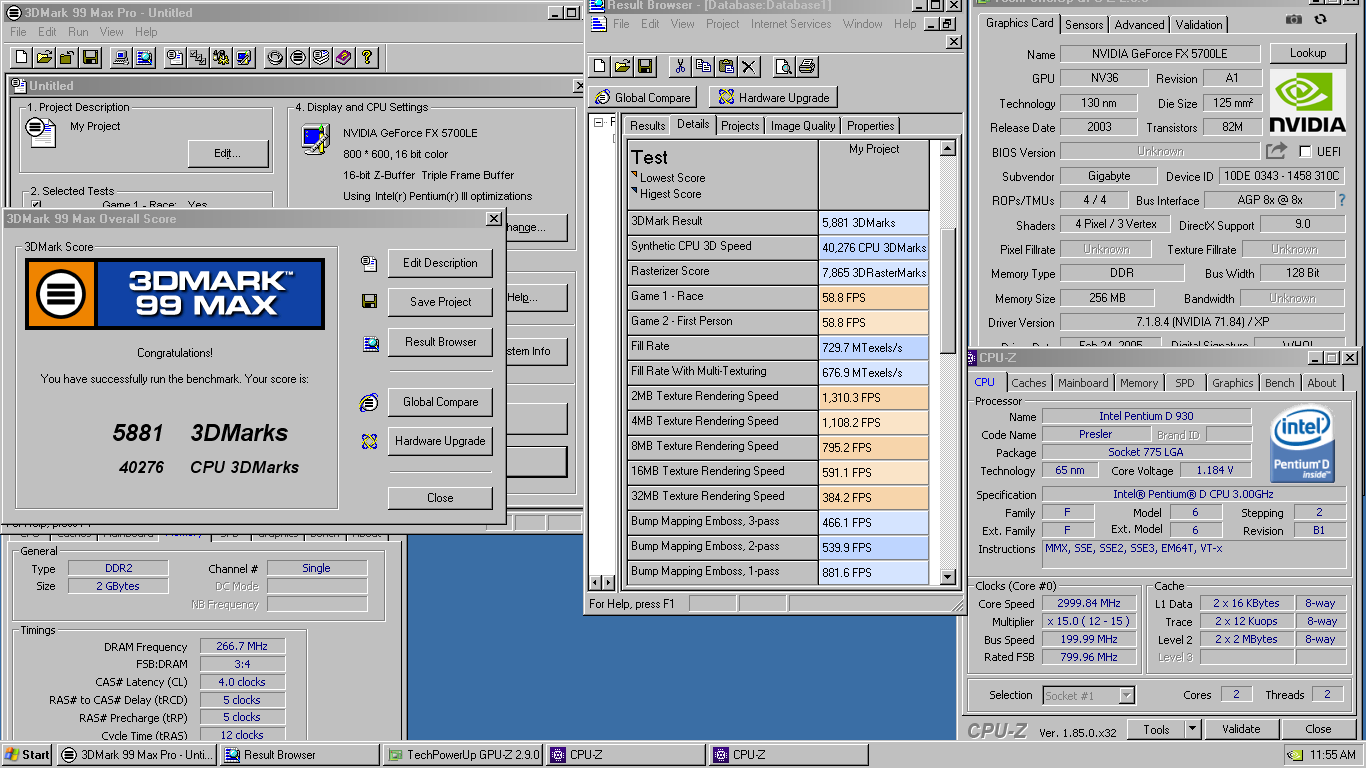The height and width of the screenshot is (768, 1366).
Task: Open the Tools dropdown arrow in CPU-Z
Action: [x=1193, y=729]
